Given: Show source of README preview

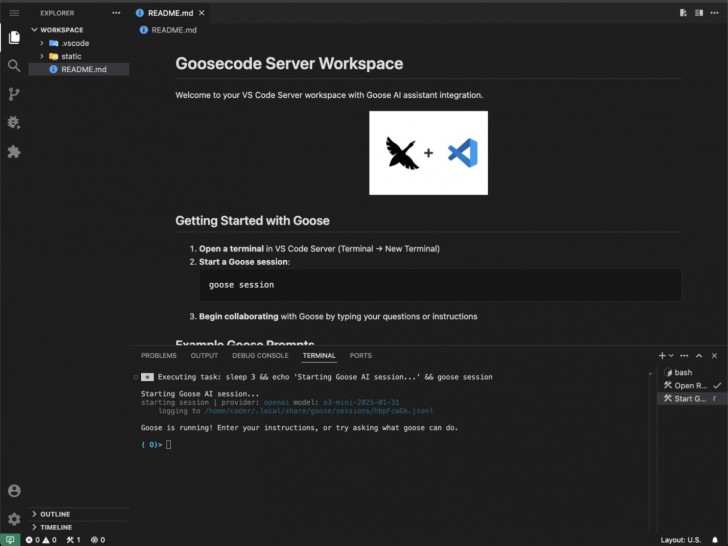Looking at the screenshot, I should click(683, 13).
